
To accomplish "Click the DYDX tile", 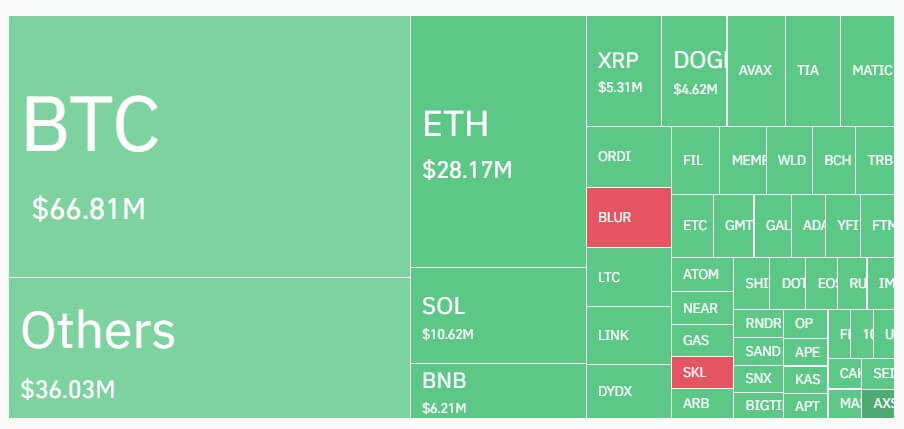I will point(628,390).
